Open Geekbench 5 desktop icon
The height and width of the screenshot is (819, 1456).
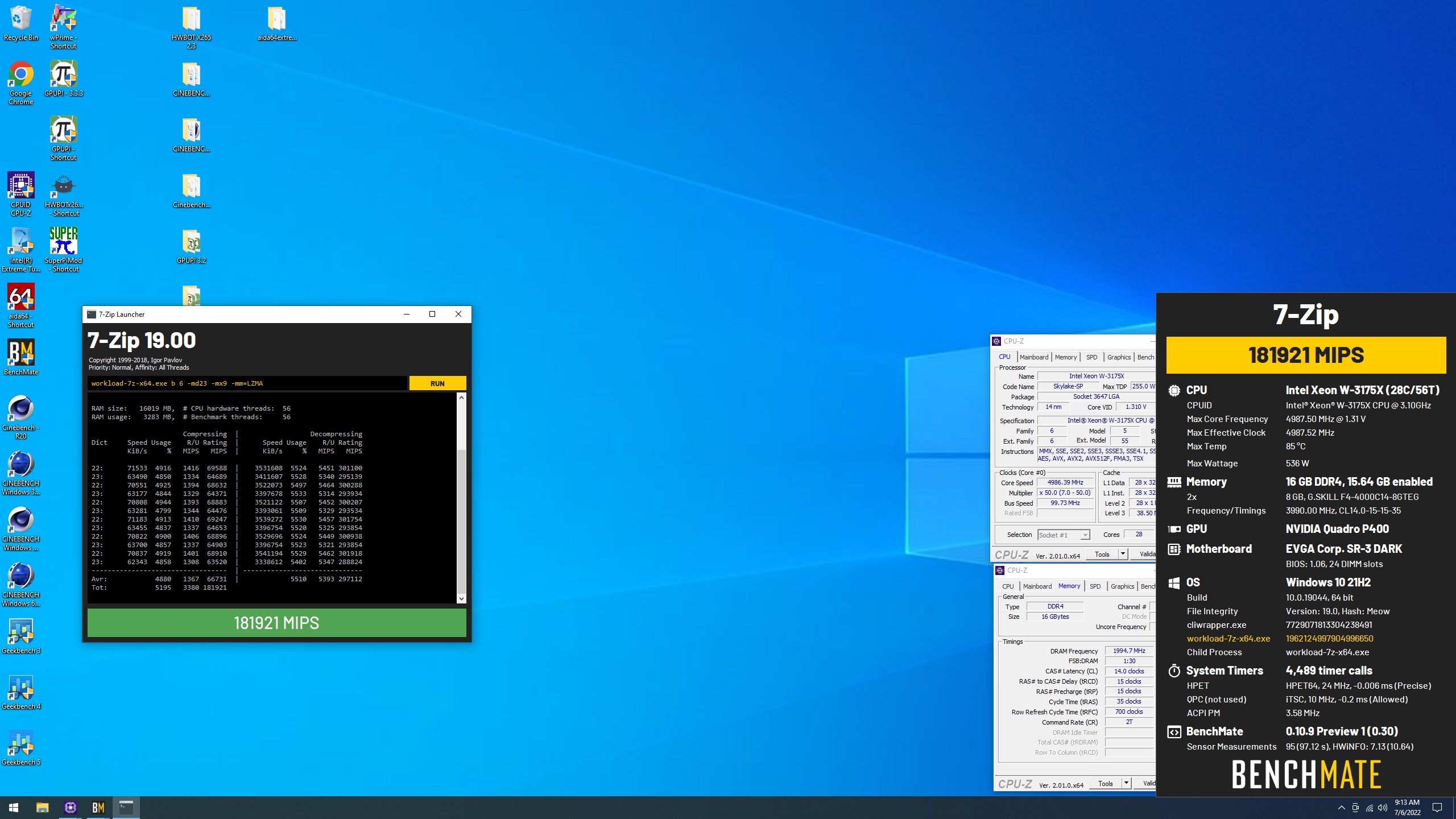point(21,748)
